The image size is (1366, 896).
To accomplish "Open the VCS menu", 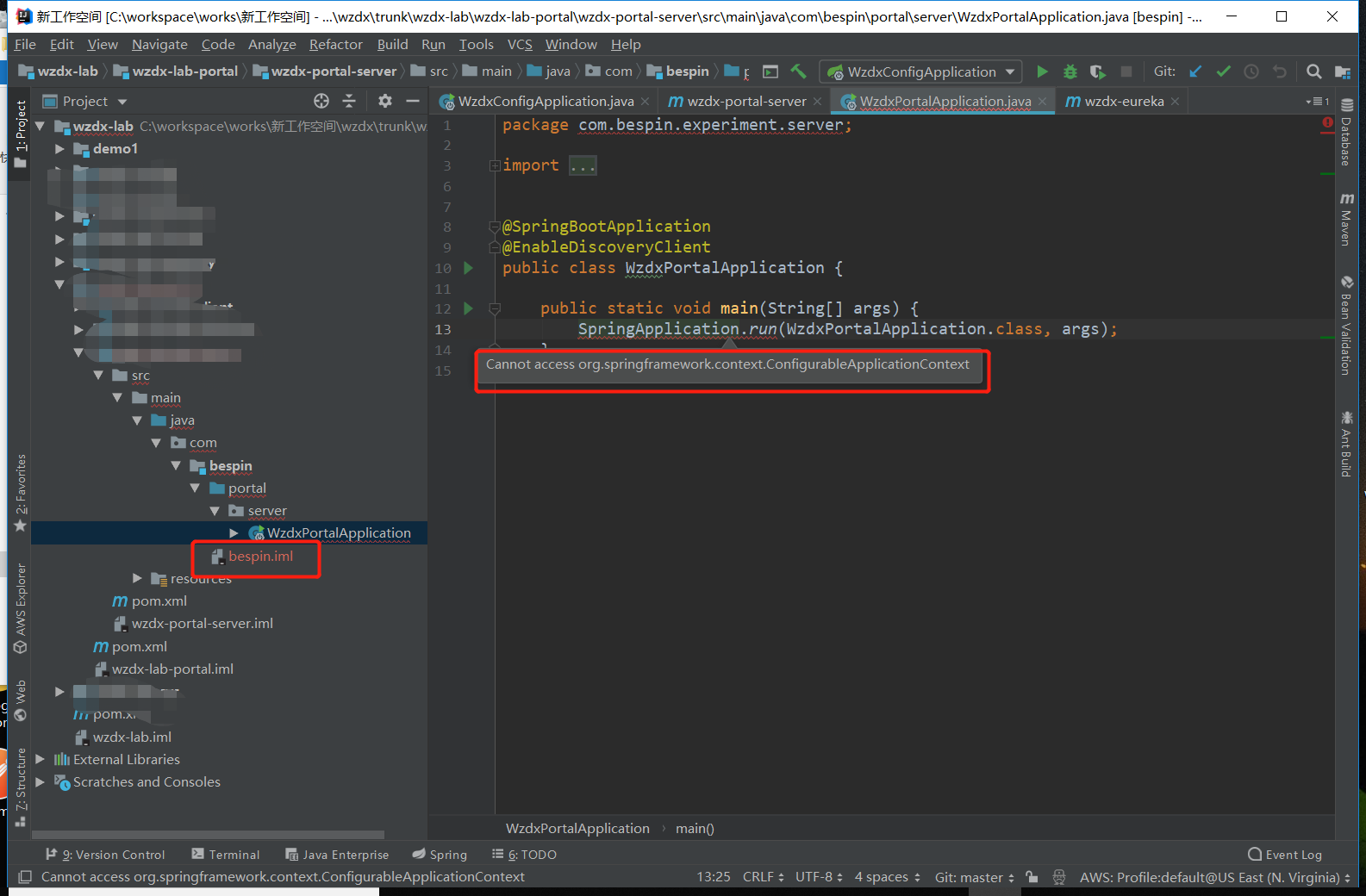I will (520, 45).
